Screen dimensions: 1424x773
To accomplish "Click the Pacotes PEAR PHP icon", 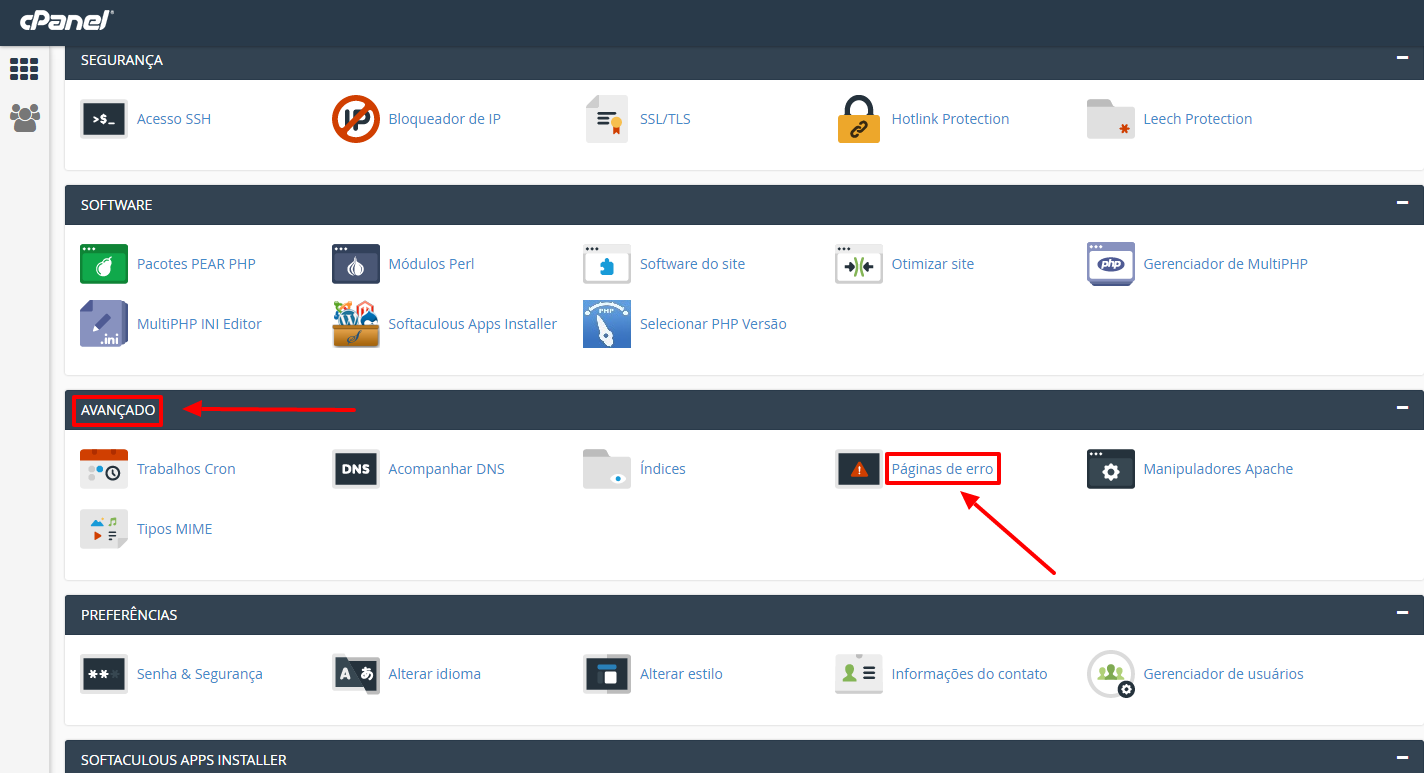I will coord(104,264).
